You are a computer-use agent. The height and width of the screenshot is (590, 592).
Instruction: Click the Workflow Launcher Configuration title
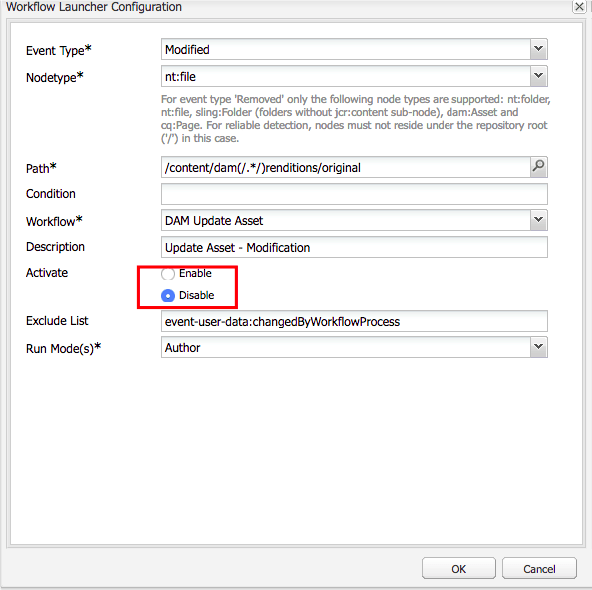tap(94, 6)
